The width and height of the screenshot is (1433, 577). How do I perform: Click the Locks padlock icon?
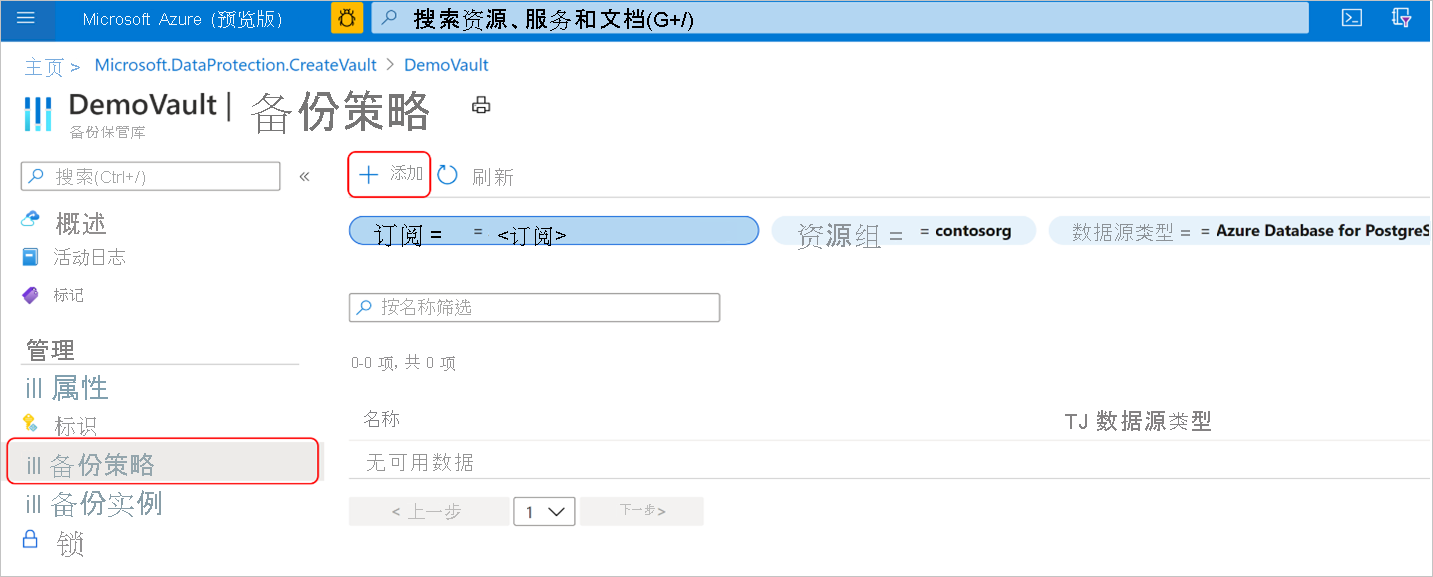click(32, 541)
